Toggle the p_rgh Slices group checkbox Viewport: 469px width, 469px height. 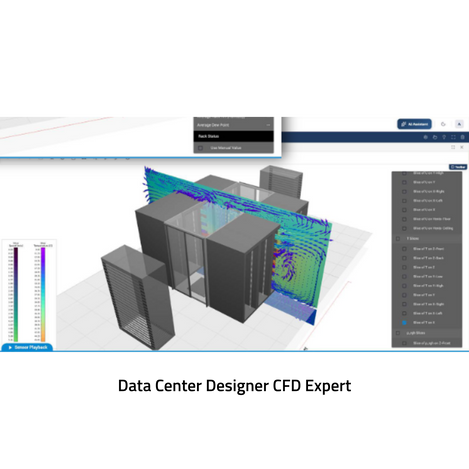point(398,333)
